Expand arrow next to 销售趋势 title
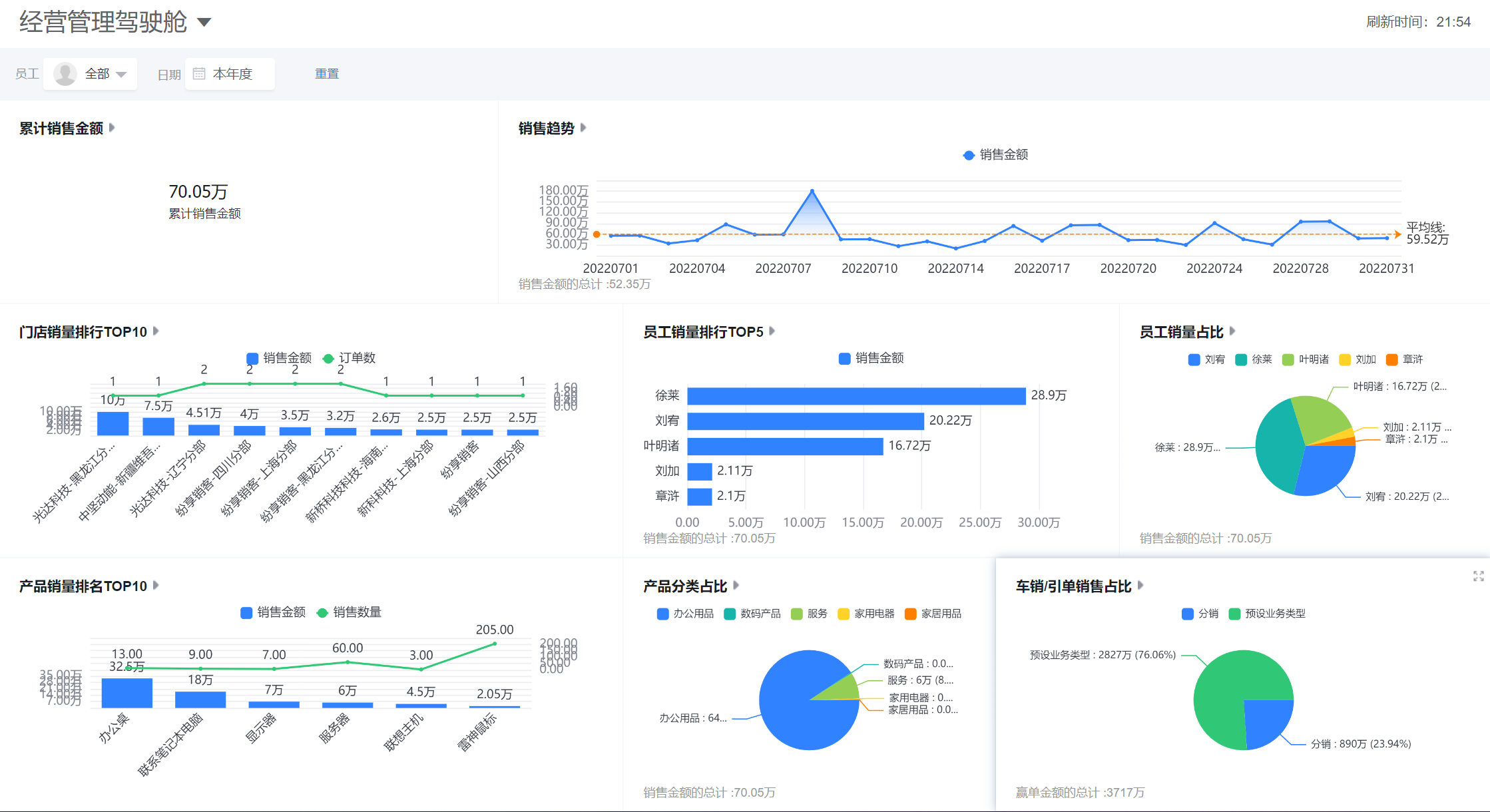The width and height of the screenshot is (1490, 812). click(x=583, y=127)
